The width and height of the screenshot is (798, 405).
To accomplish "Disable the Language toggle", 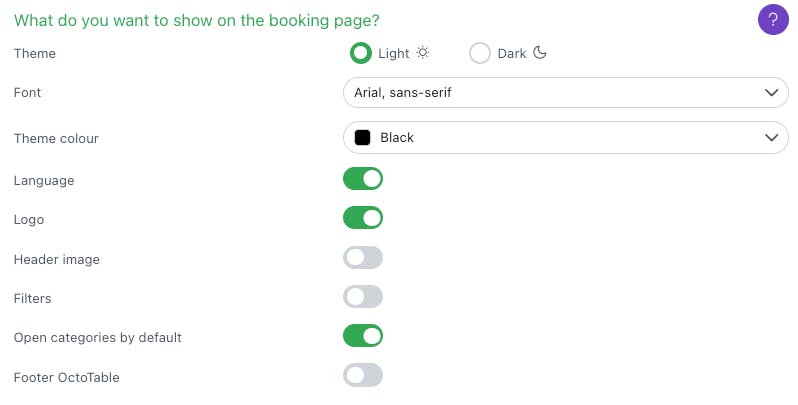I will (x=363, y=179).
